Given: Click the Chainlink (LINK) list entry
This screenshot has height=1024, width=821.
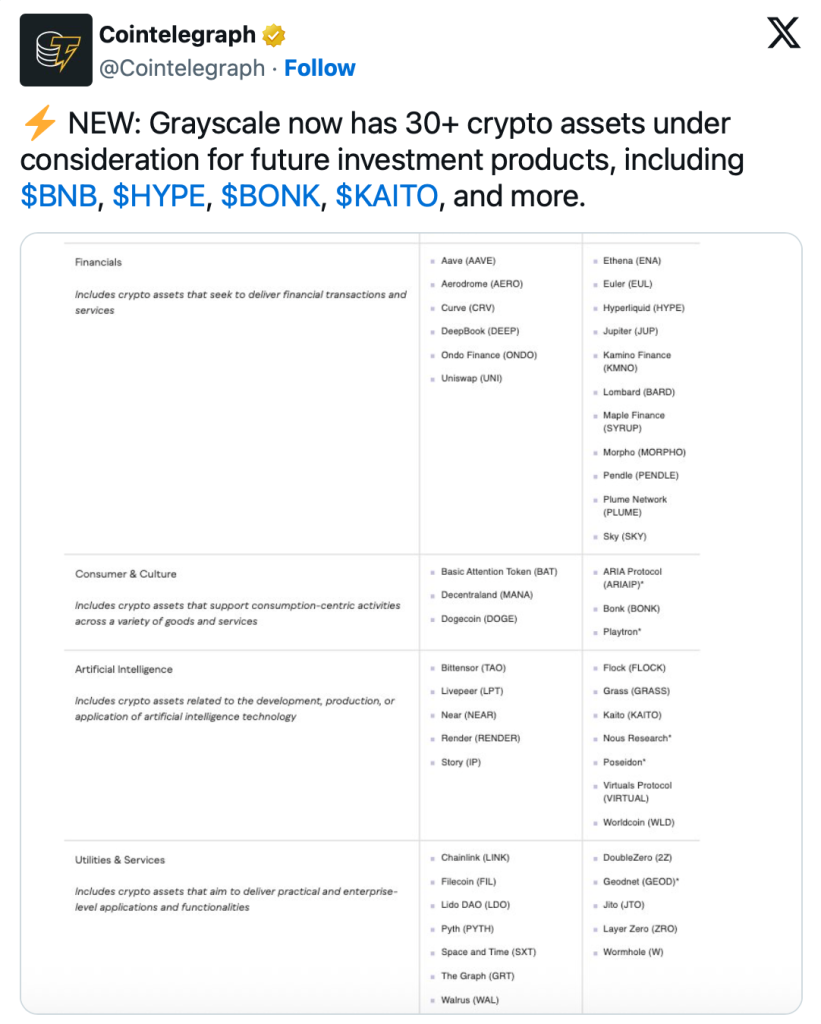Looking at the screenshot, I should pos(475,858).
